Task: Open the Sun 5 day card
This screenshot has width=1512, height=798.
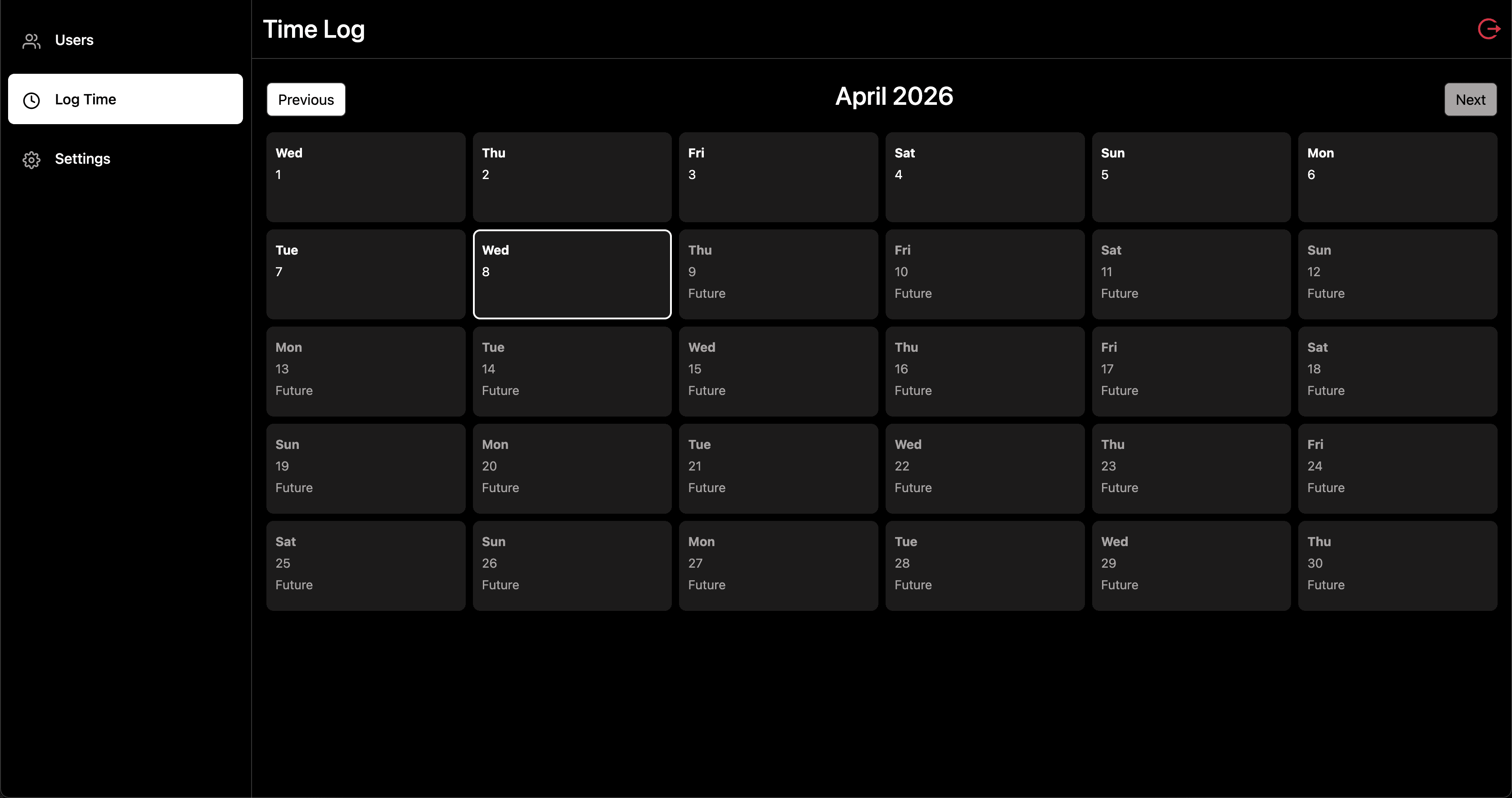Action: pos(1192,177)
